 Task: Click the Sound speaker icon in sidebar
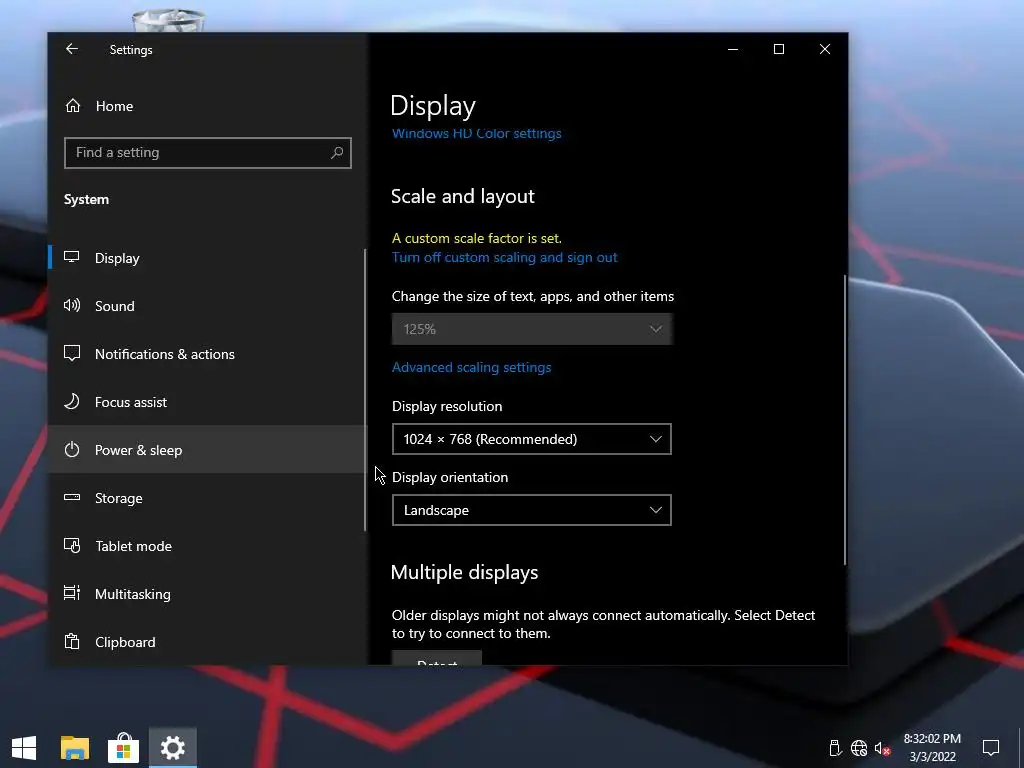point(72,305)
